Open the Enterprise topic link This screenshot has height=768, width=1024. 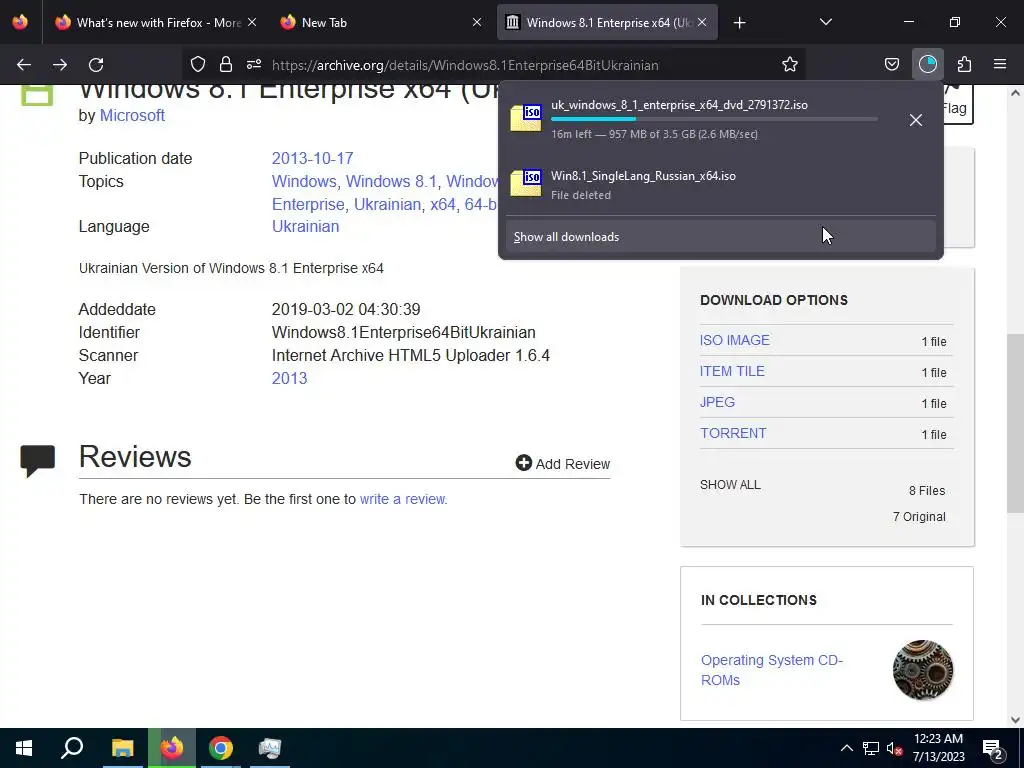[308, 204]
